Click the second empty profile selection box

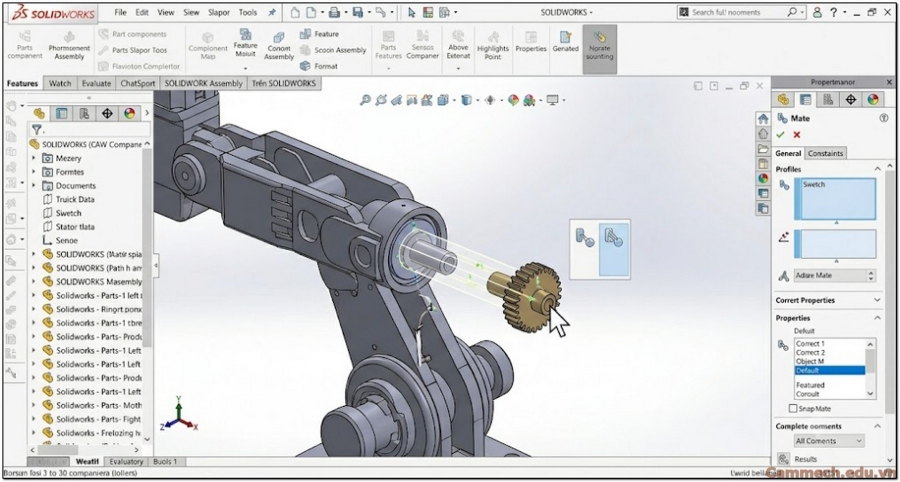pyautogui.click(x=835, y=244)
